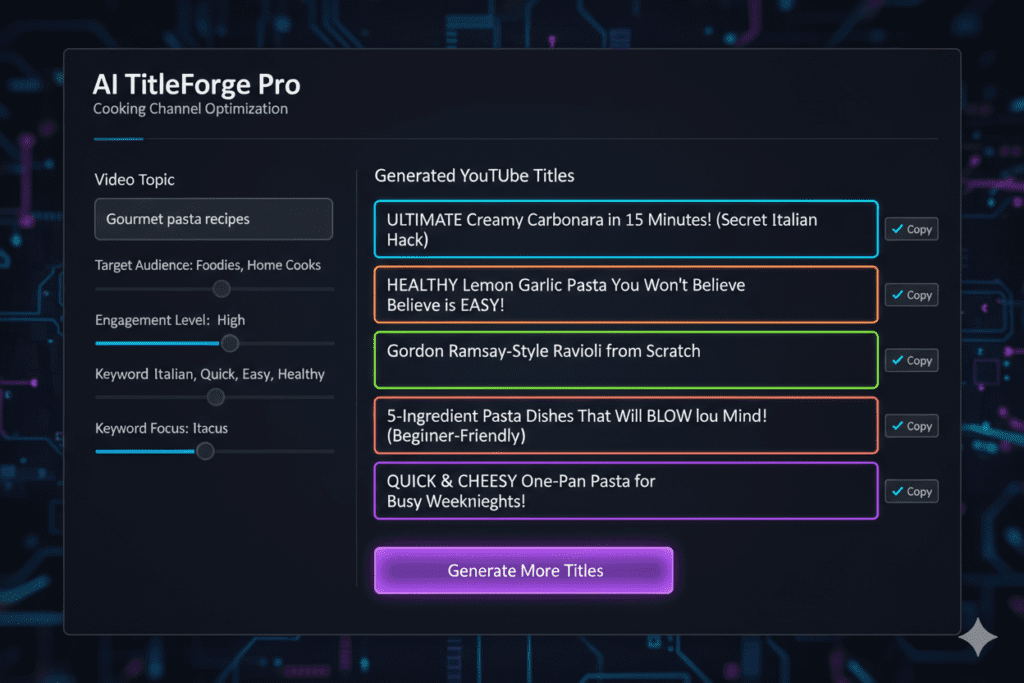1024x683 pixels.
Task: Click the Generated YouTube Titles header
Action: pos(474,175)
